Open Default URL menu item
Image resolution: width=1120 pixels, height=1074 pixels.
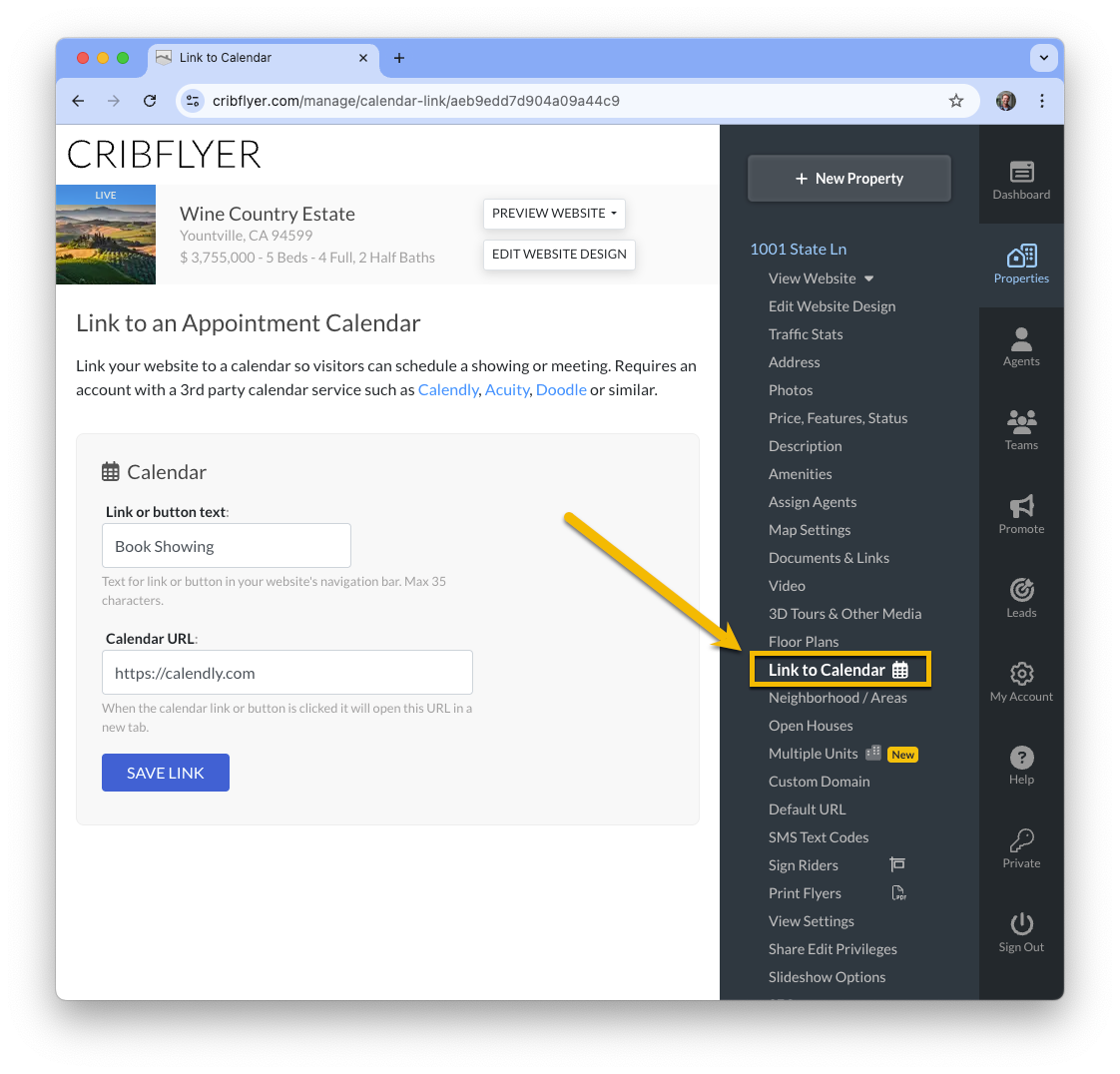tap(808, 809)
